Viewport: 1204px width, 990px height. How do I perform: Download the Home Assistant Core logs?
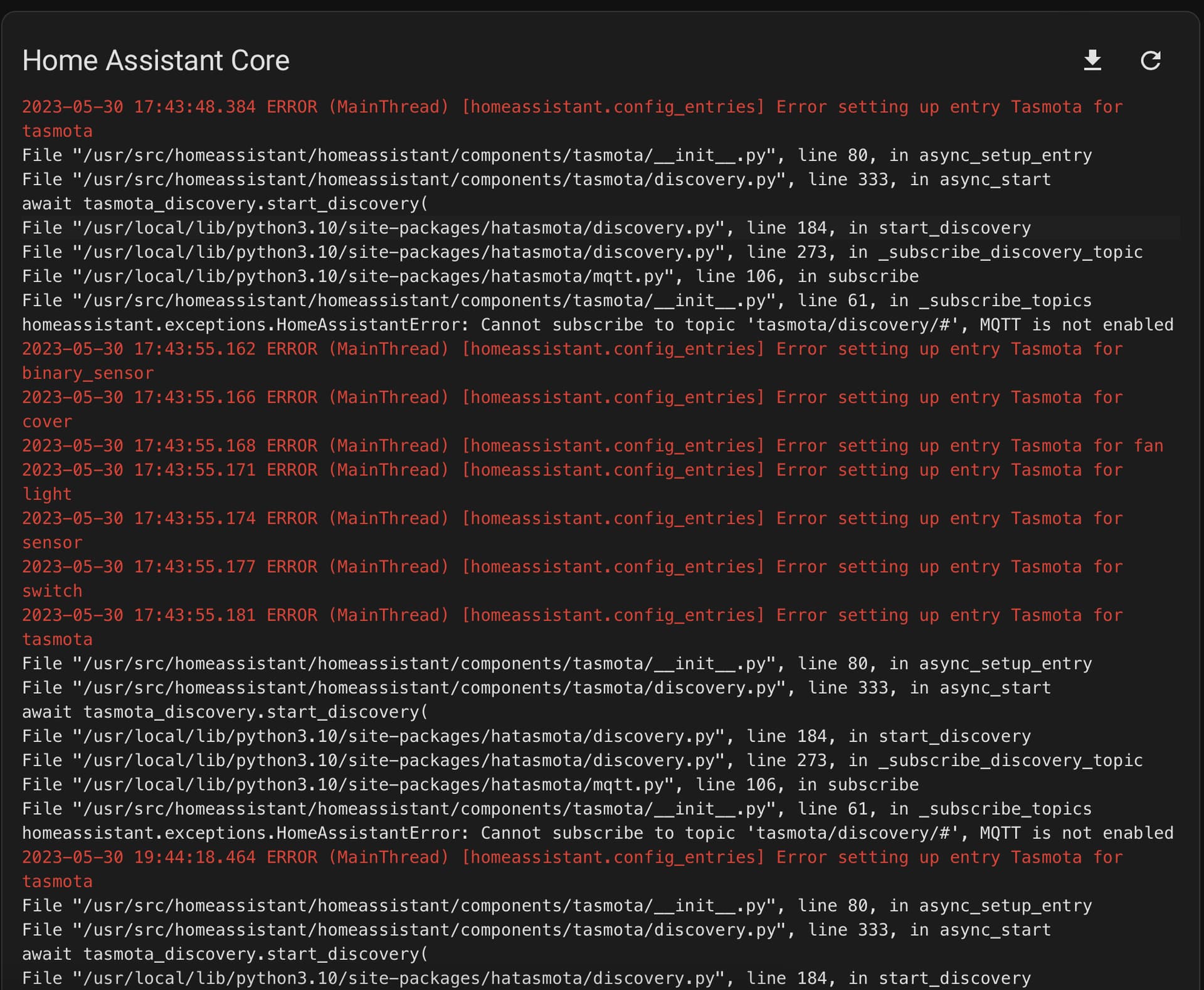click(1092, 60)
